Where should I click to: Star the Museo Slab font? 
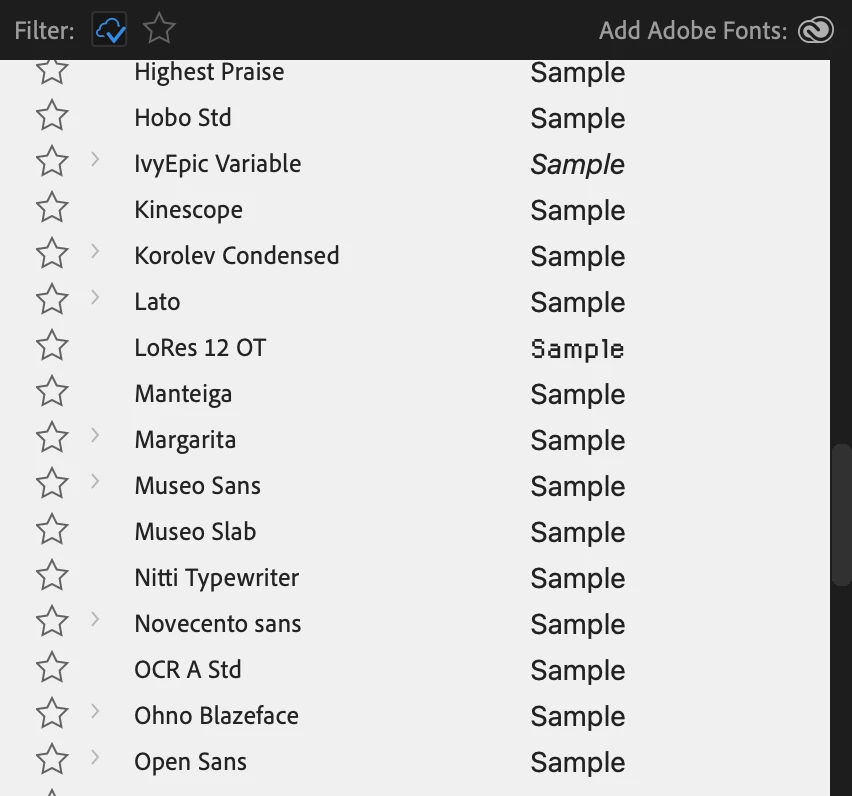pyautogui.click(x=52, y=531)
